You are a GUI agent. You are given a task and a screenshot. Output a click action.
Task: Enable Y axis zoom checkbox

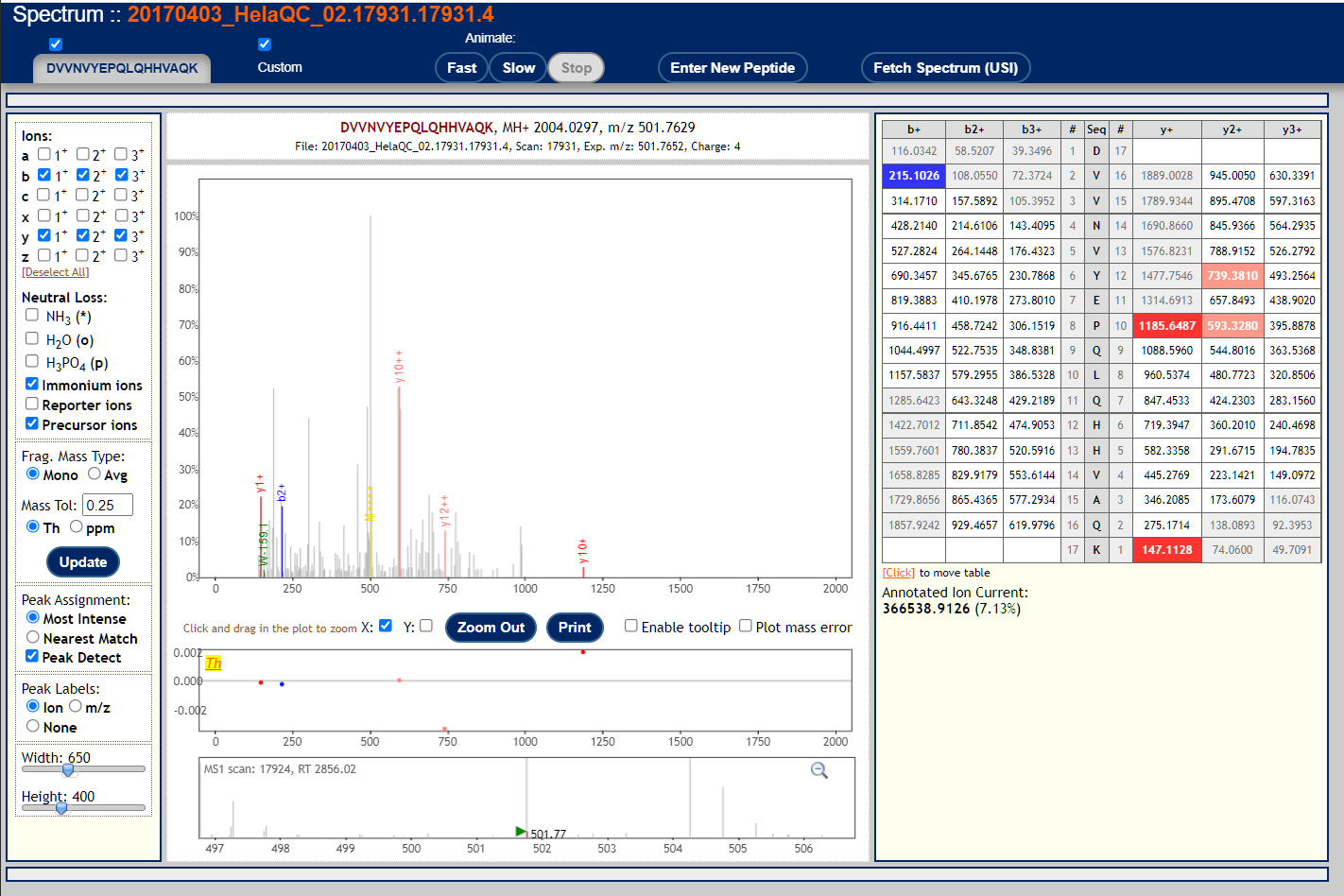pyautogui.click(x=426, y=626)
